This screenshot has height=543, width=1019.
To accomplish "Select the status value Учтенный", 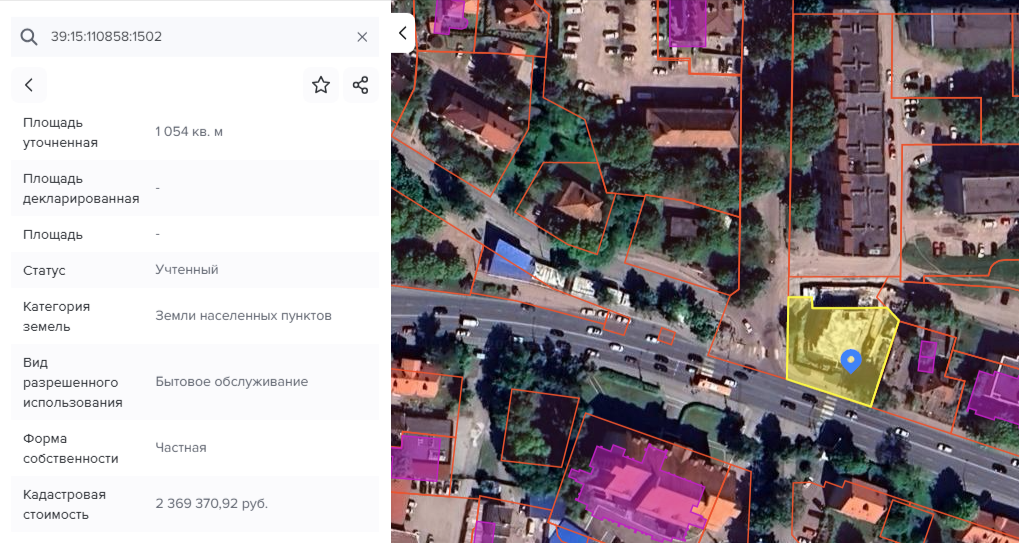I will pos(187,270).
